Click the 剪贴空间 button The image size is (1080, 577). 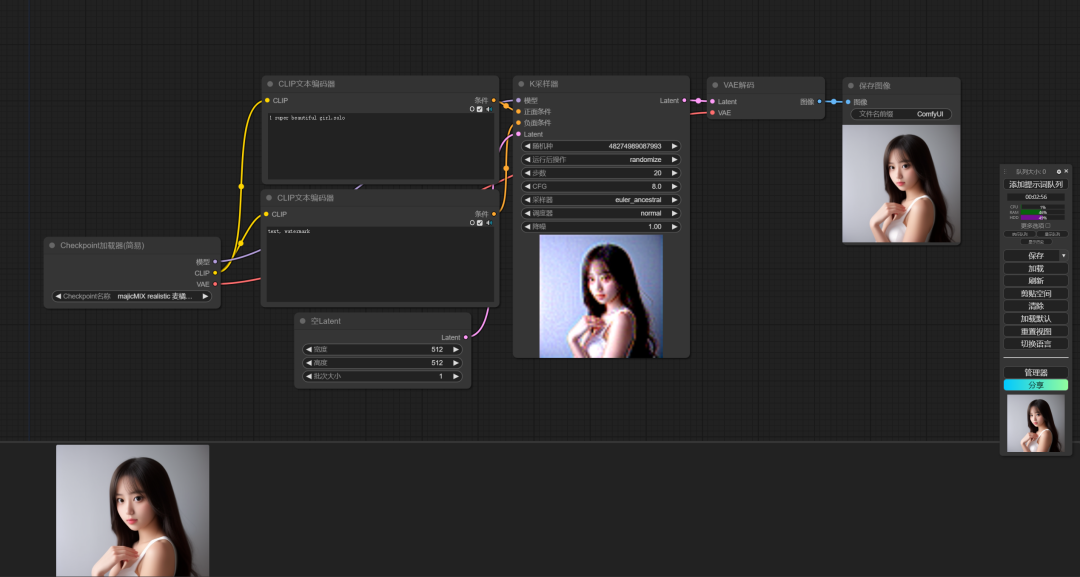1036,293
